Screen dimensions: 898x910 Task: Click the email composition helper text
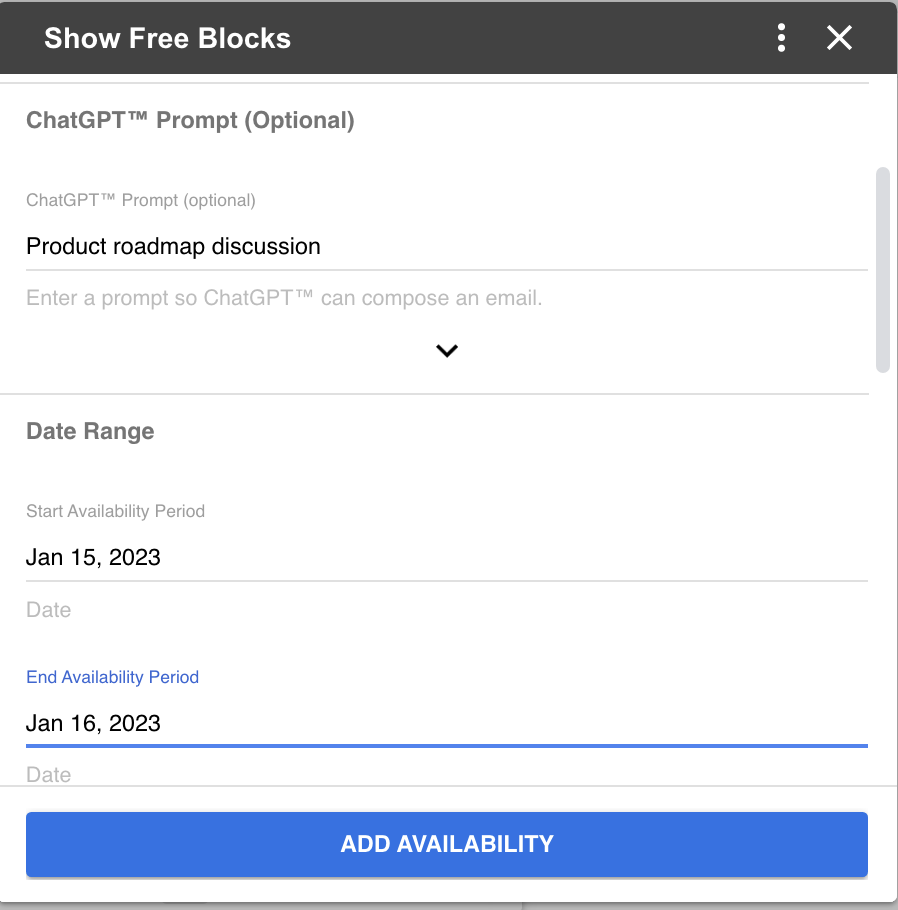(x=283, y=298)
